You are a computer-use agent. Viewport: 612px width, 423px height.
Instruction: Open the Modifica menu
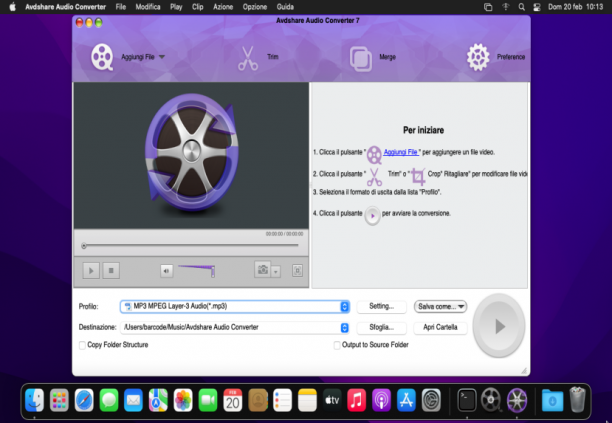[x=148, y=7]
